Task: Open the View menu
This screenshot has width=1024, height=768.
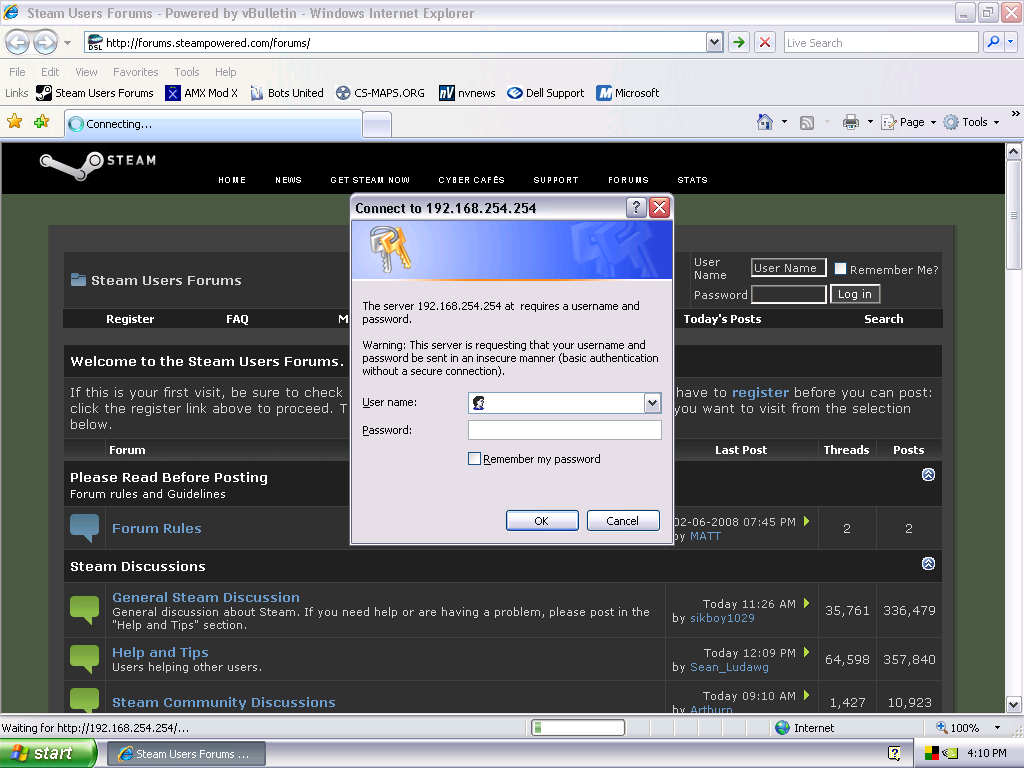Action: click(86, 72)
